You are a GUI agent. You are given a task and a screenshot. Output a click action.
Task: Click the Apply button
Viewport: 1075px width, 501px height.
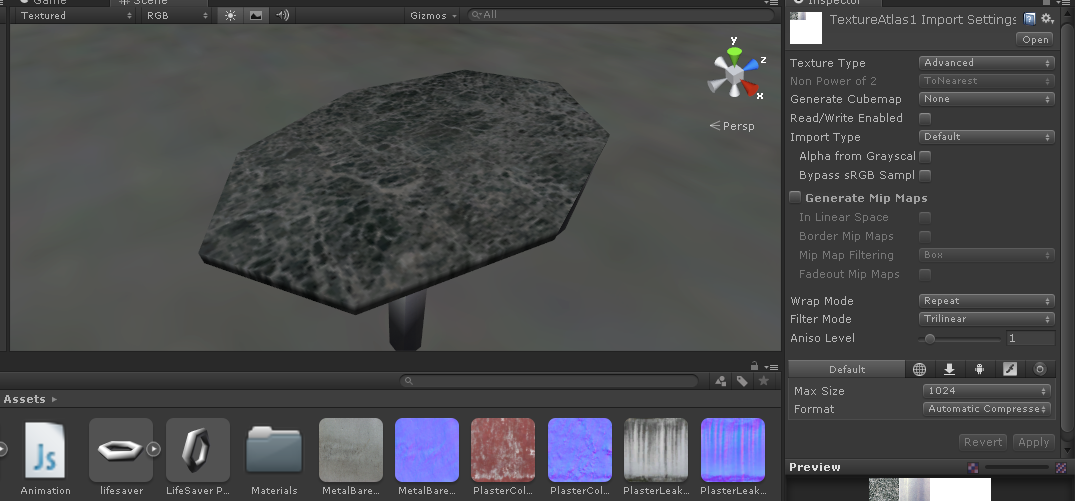pyautogui.click(x=1033, y=442)
